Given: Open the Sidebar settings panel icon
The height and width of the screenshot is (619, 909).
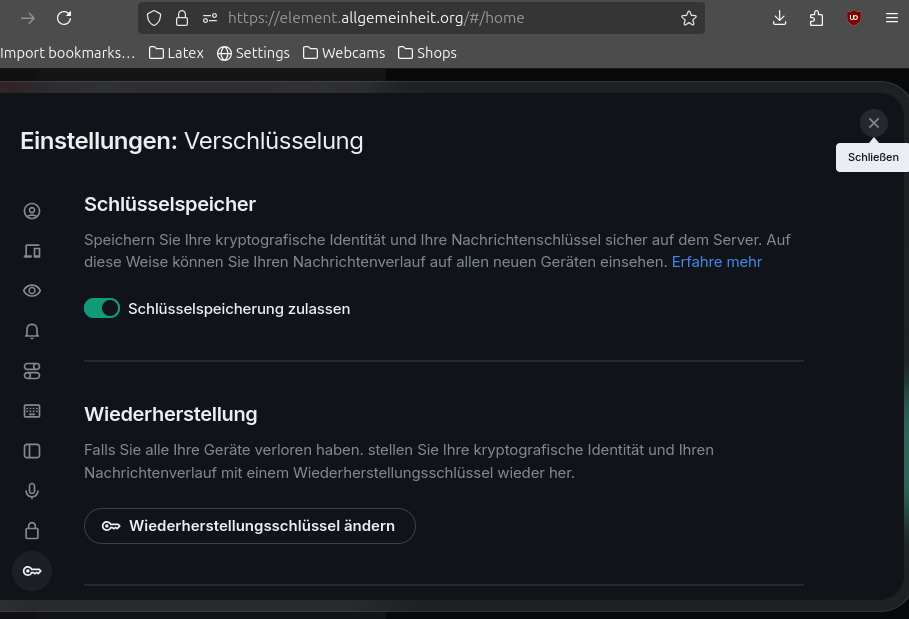Looking at the screenshot, I should pos(32,451).
